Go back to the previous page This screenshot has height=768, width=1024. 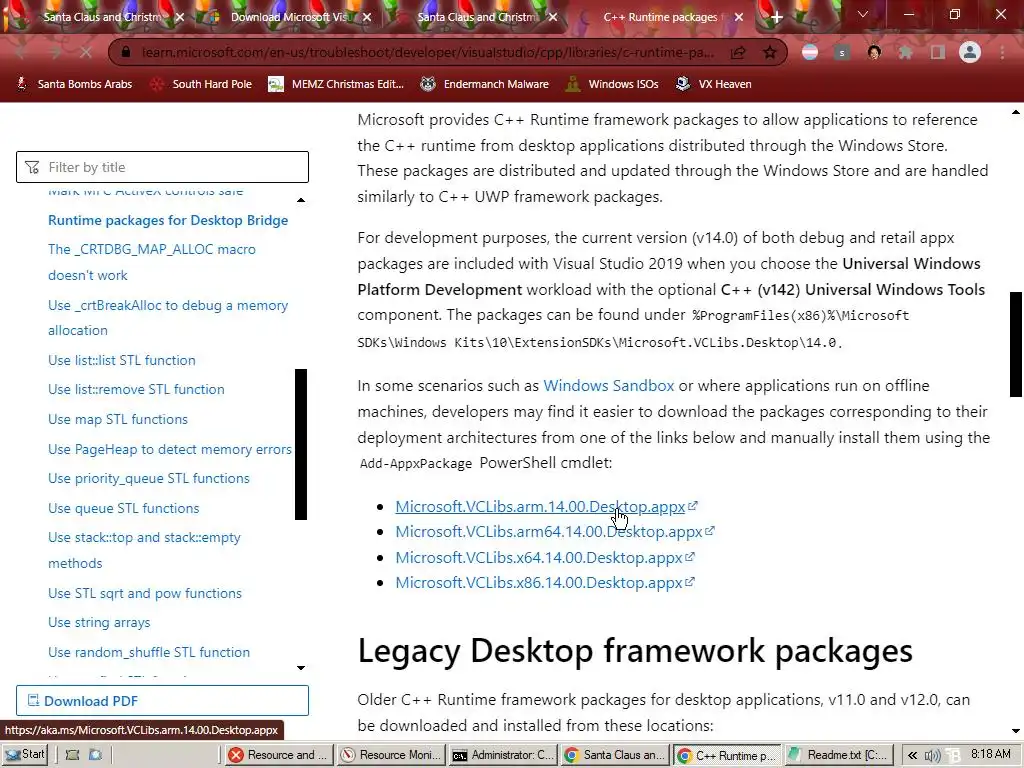click(22, 52)
